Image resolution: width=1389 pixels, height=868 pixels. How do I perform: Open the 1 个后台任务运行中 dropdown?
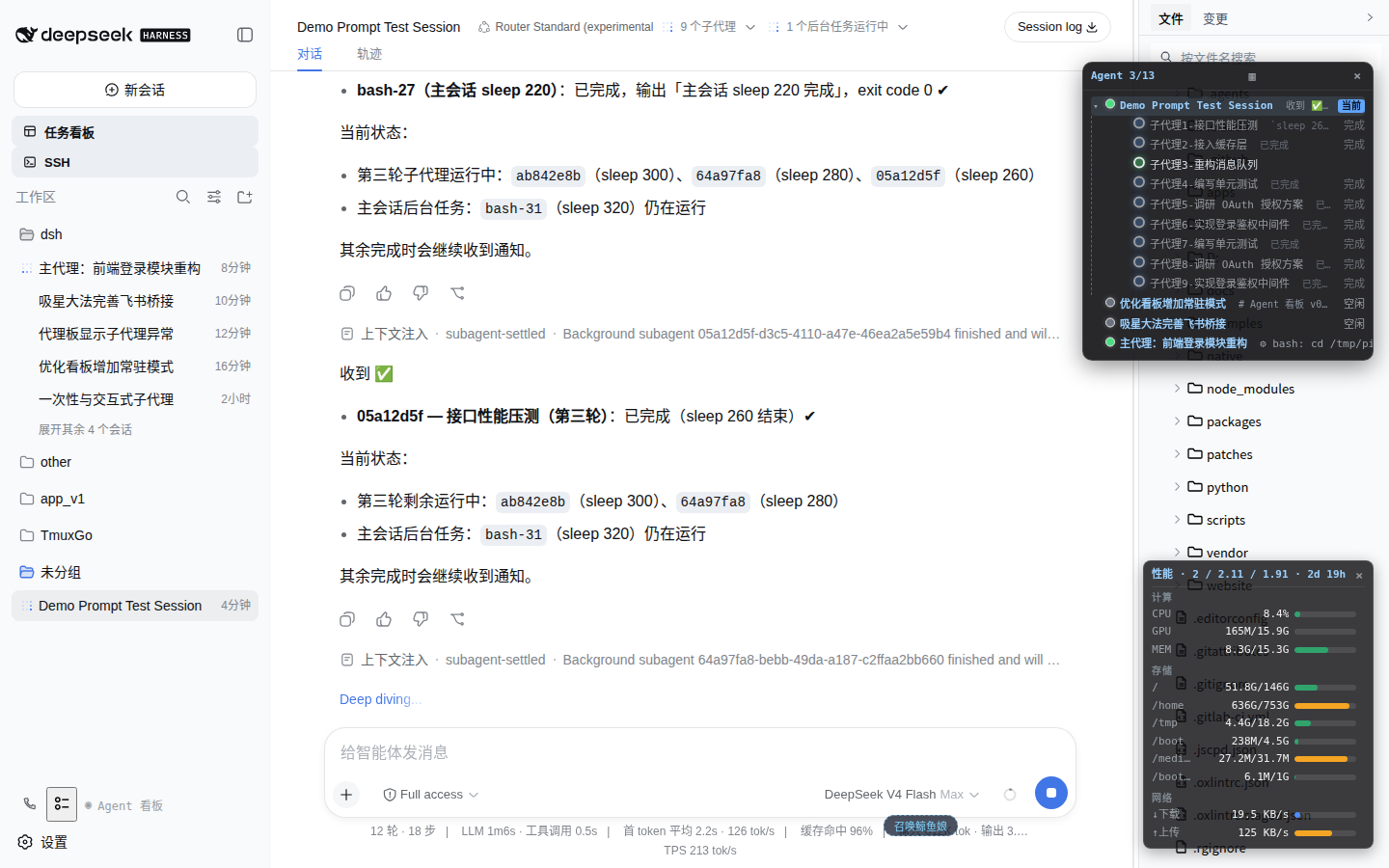coord(838,27)
